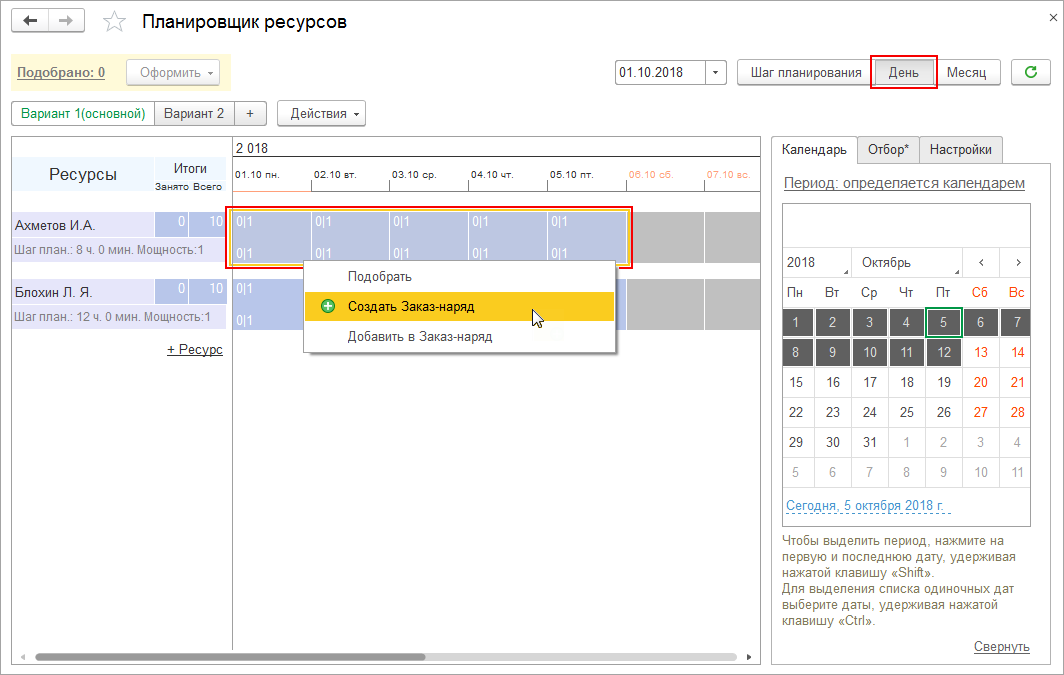The image size is (1064, 675).
Task: Set the planning step to Месяц
Action: 966,73
